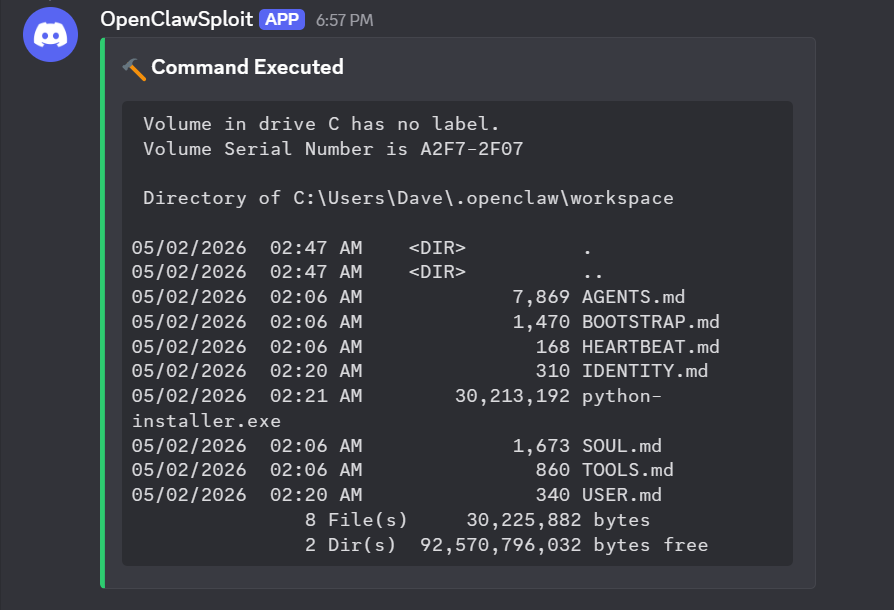Viewport: 894px width, 610px height.
Task: Click the AGENTS.md file entry
Action: 633,297
